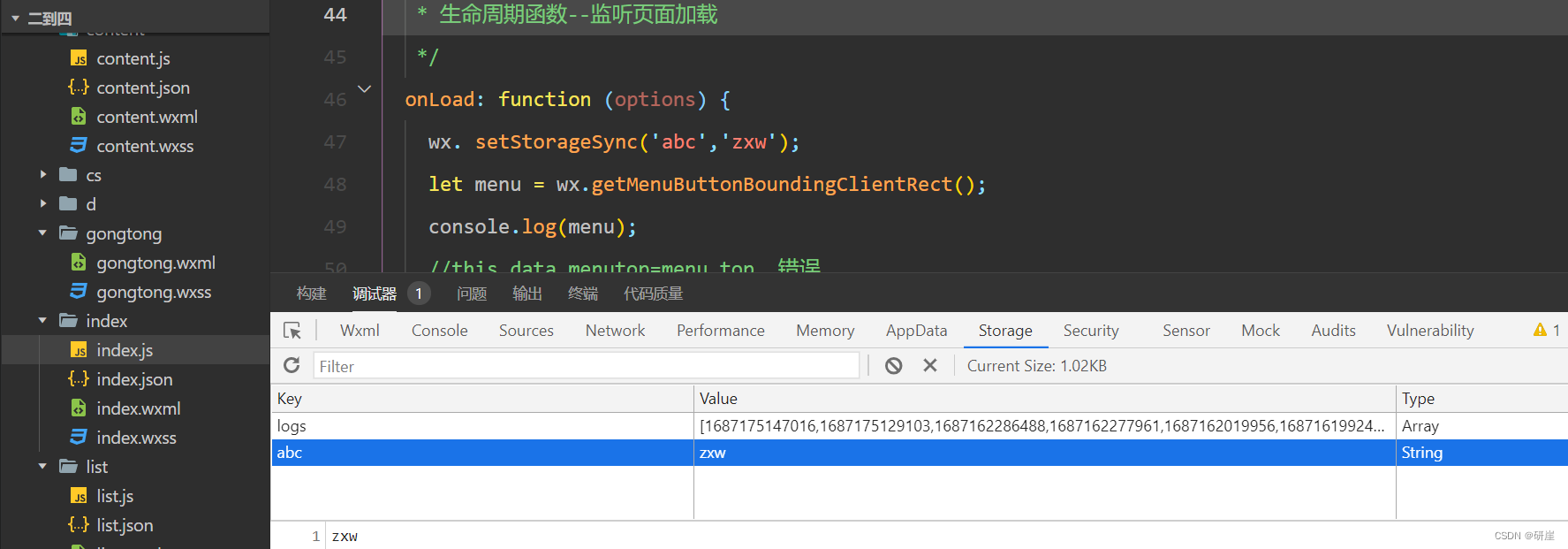Viewport: 1568px width, 549px height.
Task: Switch to the 构建 panel tab
Action: click(312, 294)
